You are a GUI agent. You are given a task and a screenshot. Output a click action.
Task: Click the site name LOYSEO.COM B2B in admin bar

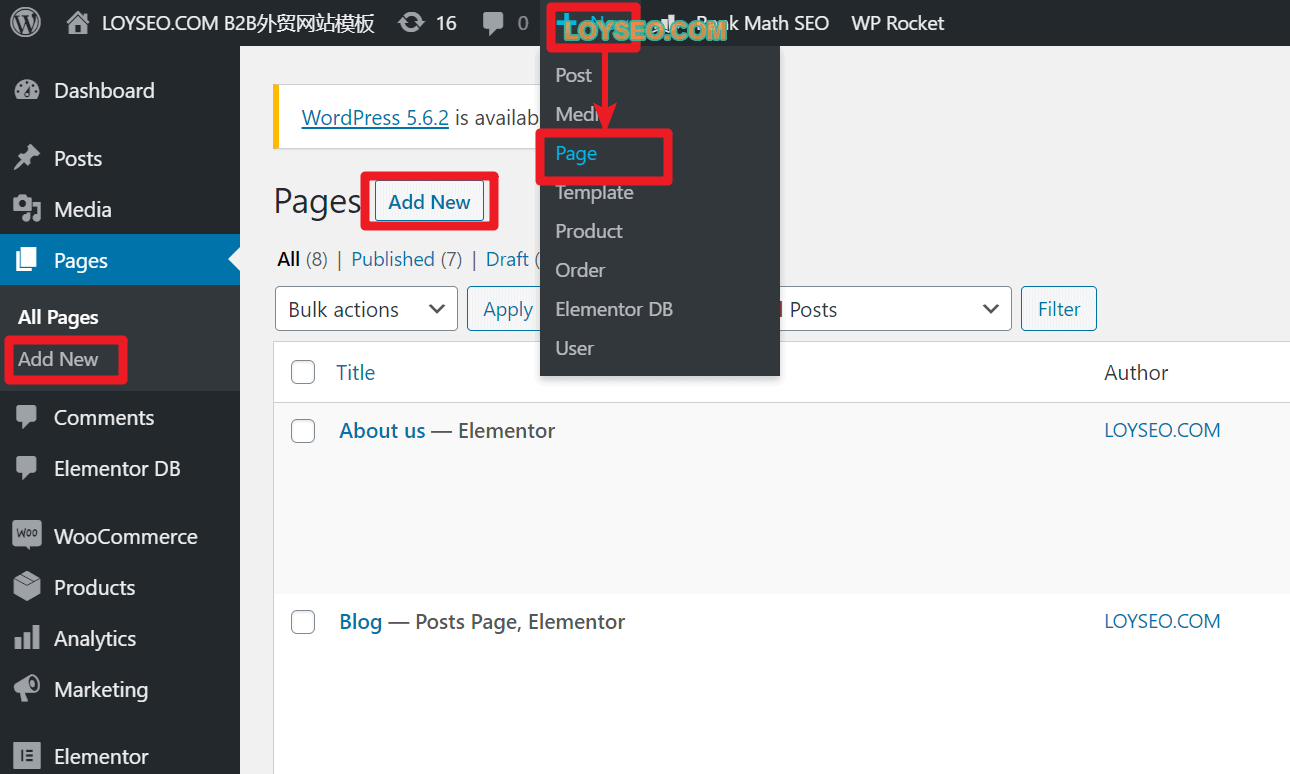tap(238, 23)
